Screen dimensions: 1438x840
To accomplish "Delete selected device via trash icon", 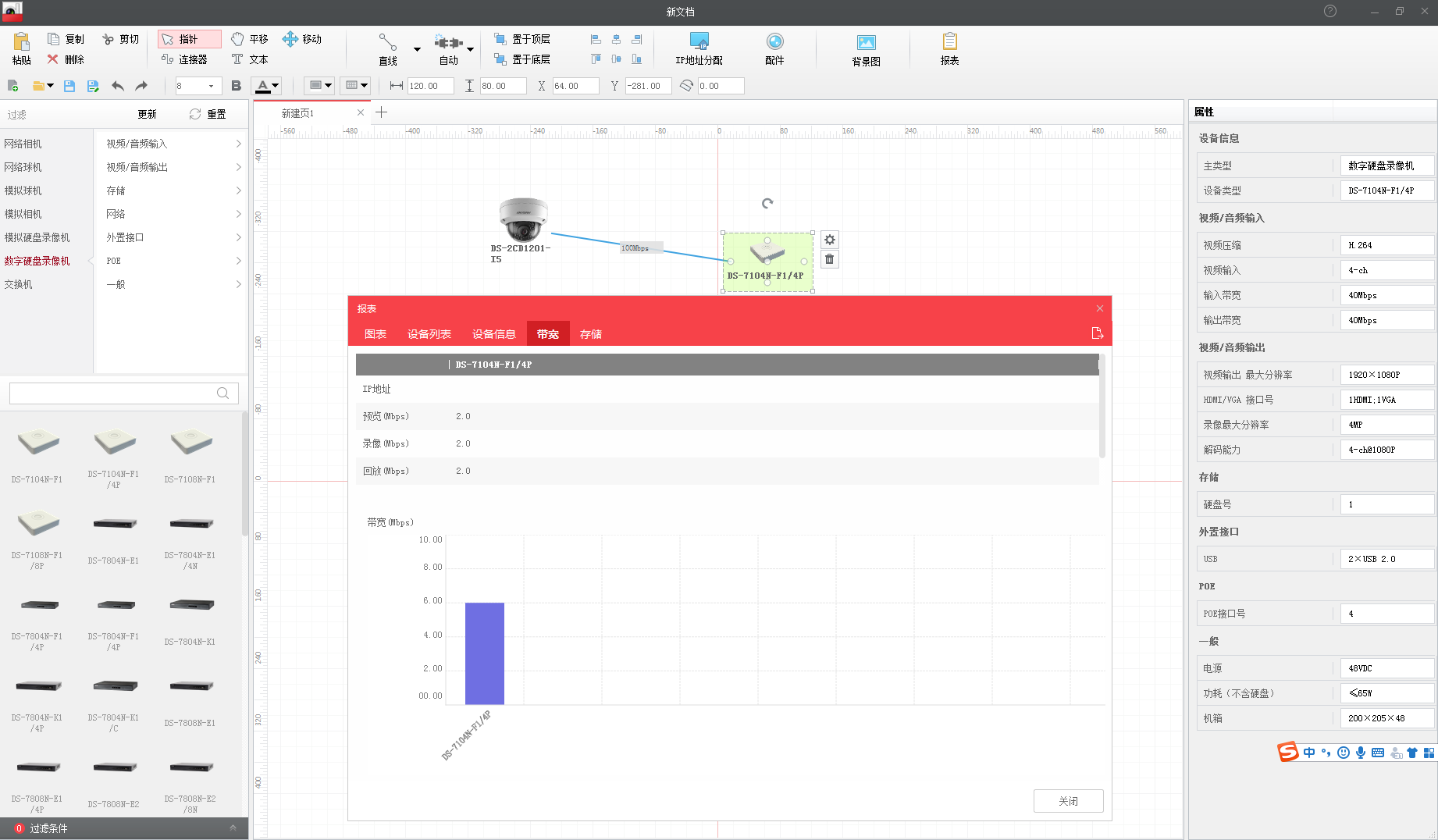I will click(830, 259).
